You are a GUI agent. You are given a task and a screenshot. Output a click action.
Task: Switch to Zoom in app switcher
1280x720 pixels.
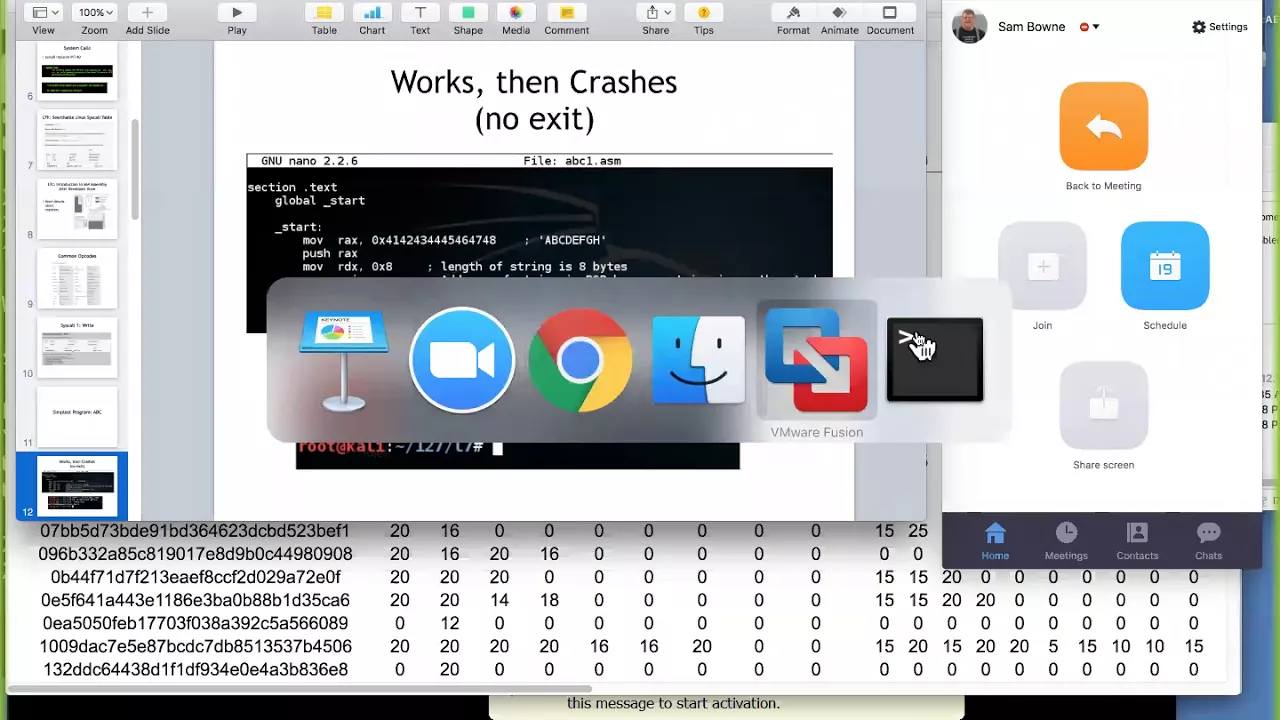pos(462,360)
